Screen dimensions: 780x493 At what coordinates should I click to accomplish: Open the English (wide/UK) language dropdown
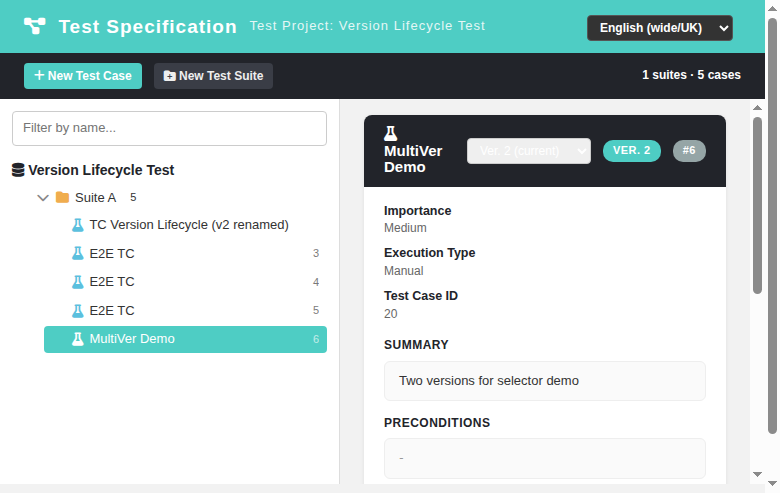[x=660, y=28]
